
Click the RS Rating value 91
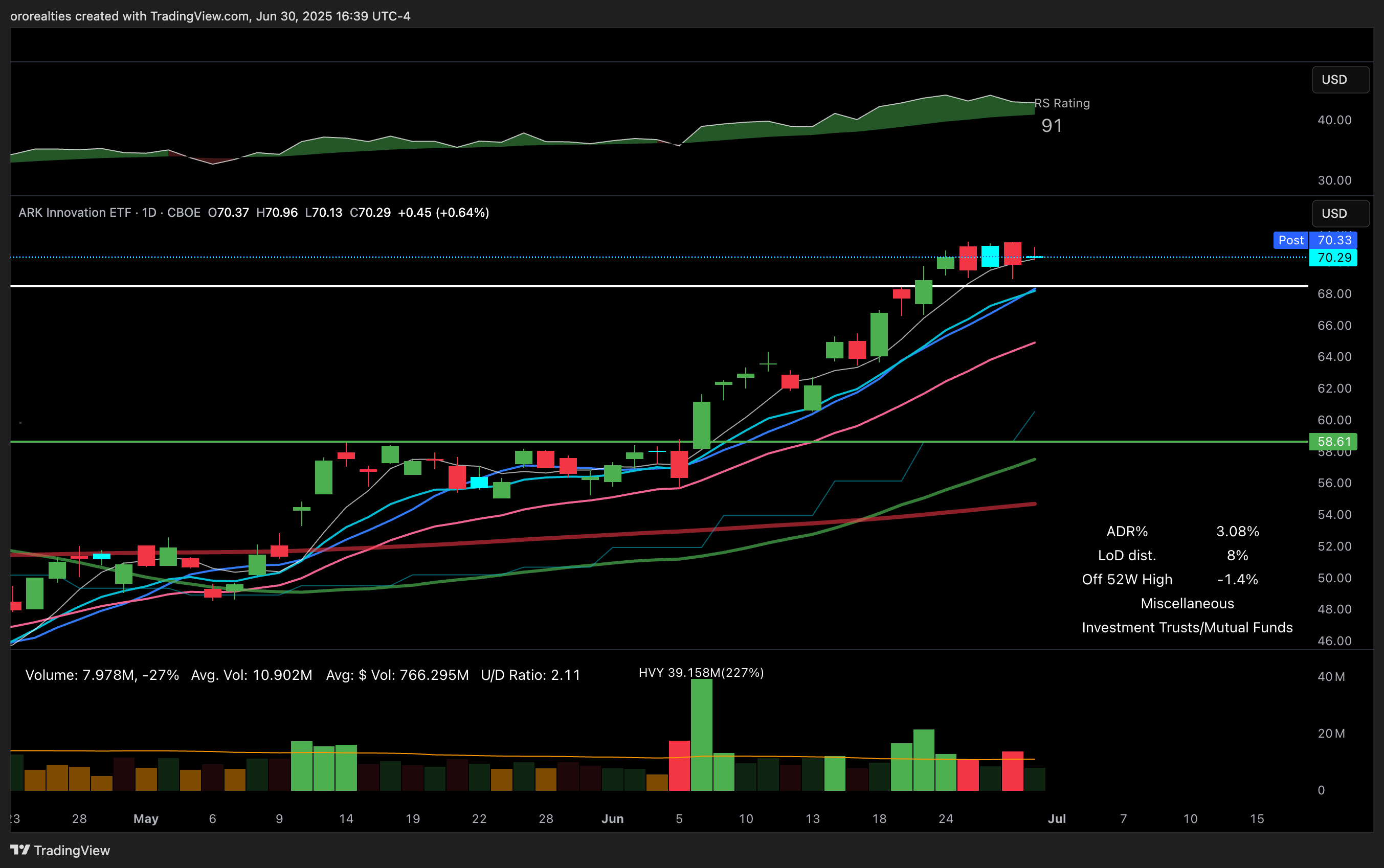(1052, 126)
